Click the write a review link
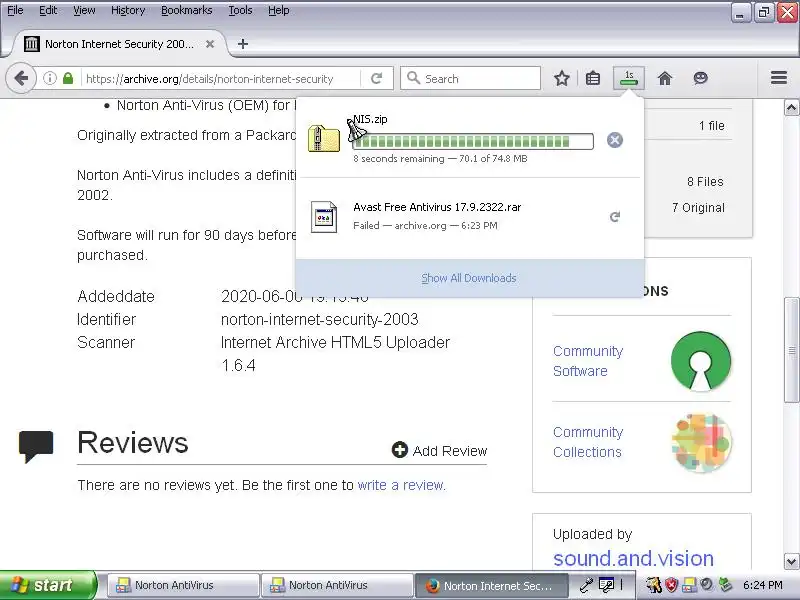 [402, 485]
